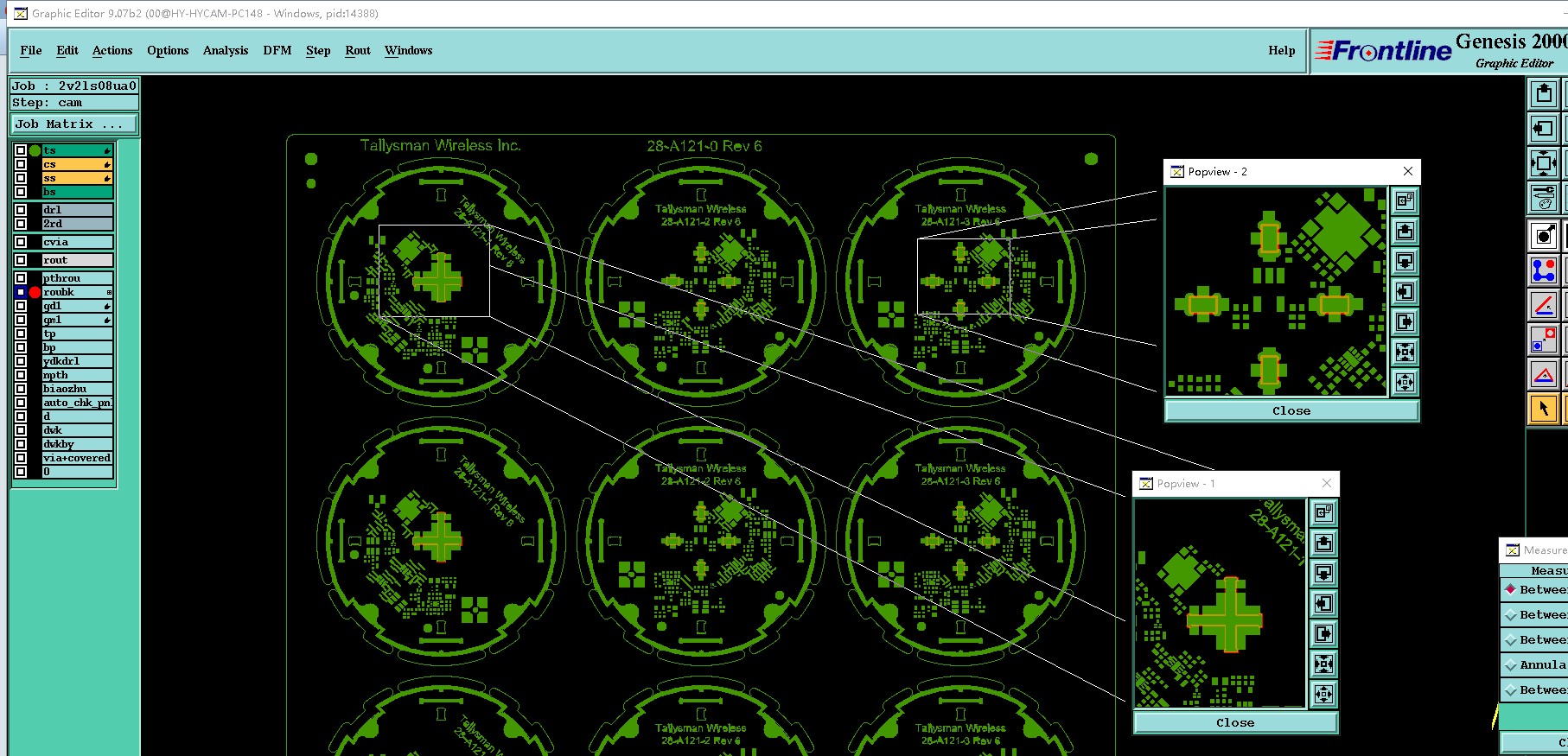Toggle the ss layer checkbox
This screenshot has height=756, width=1568.
(x=21, y=178)
